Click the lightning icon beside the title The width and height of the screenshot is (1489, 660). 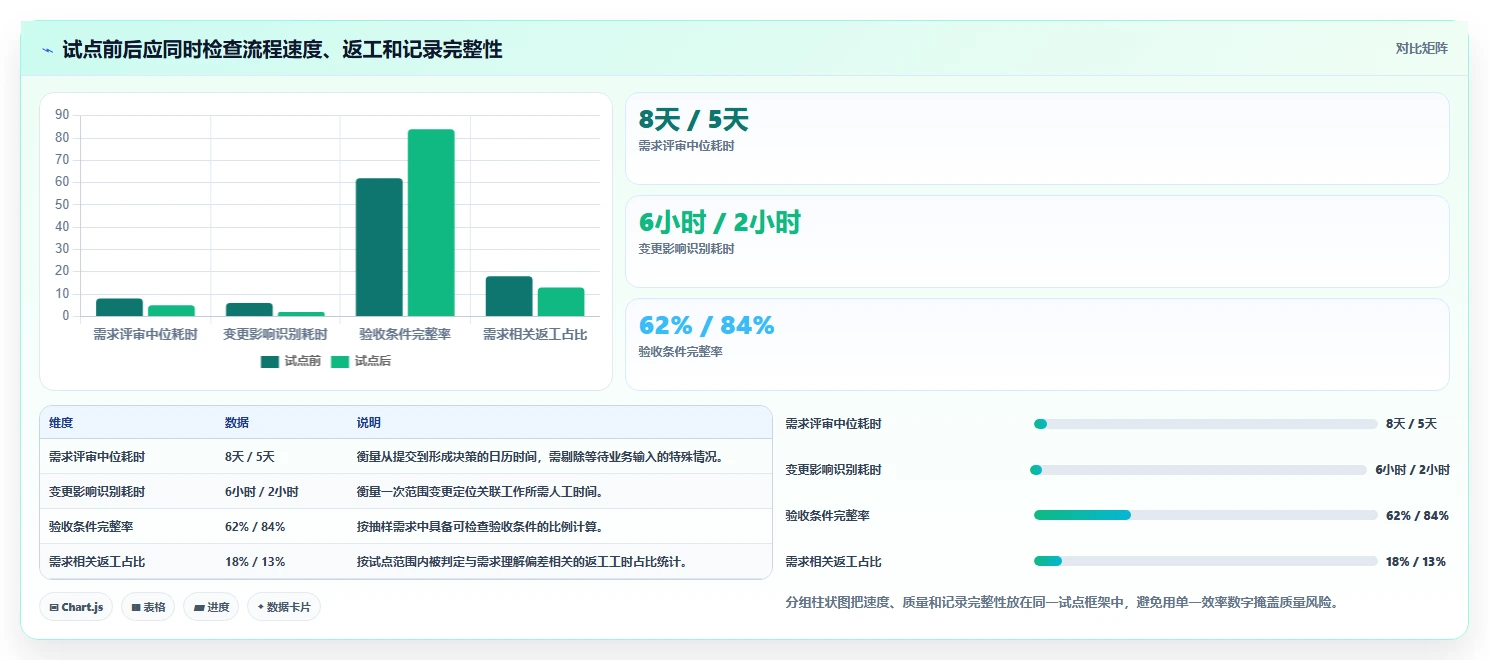coord(48,50)
